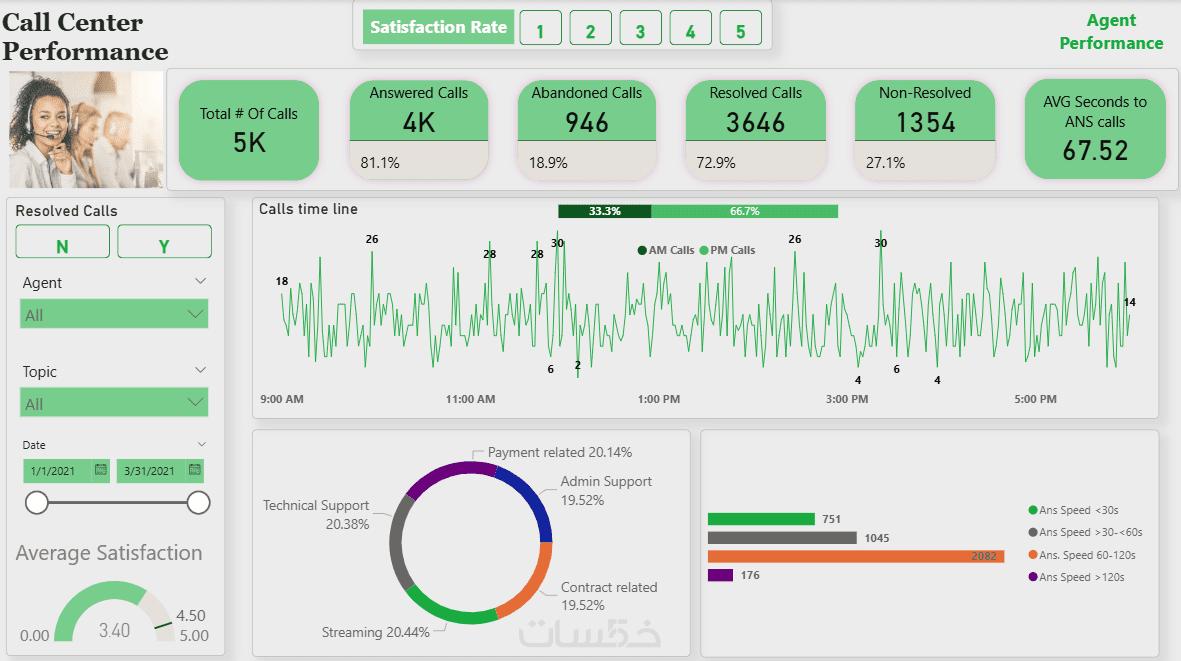Open the end date calendar picker icon
Screen dimensions: 1181x661
(194, 470)
